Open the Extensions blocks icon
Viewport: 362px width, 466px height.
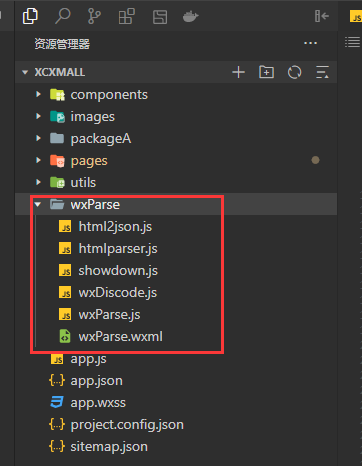tap(126, 16)
